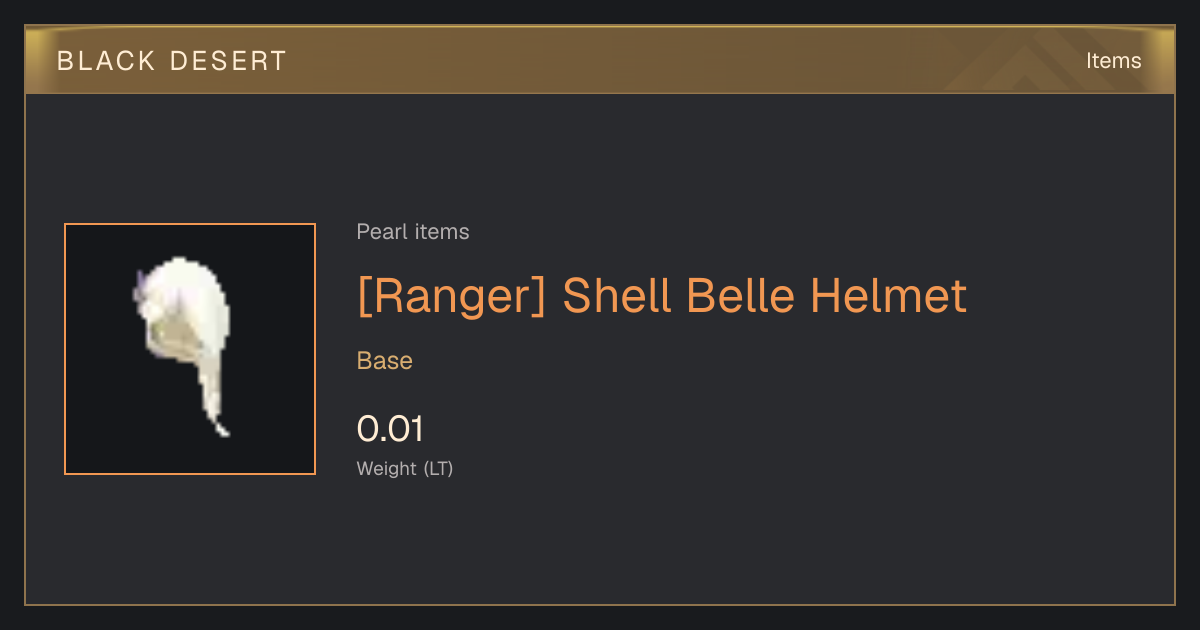Click the gold header banner center area

pos(600,60)
